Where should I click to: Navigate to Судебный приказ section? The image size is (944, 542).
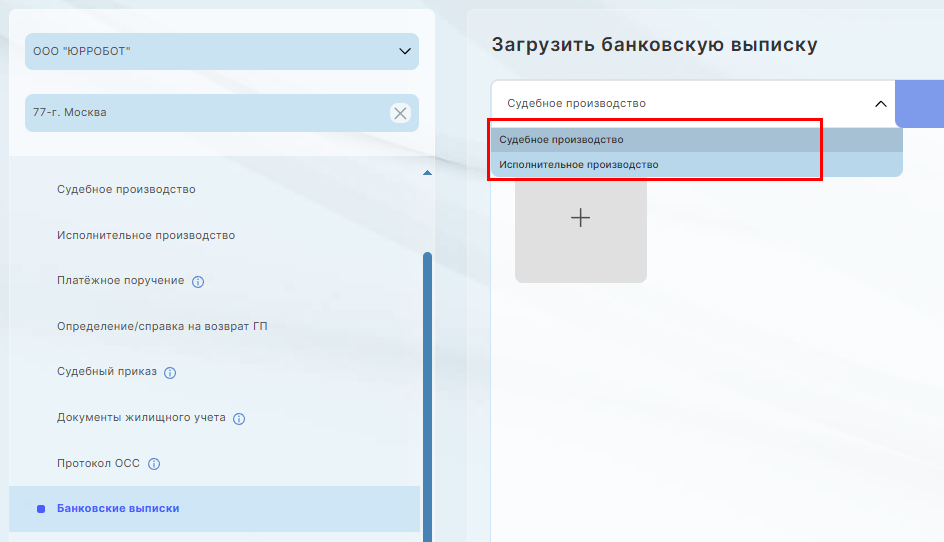(x=107, y=372)
